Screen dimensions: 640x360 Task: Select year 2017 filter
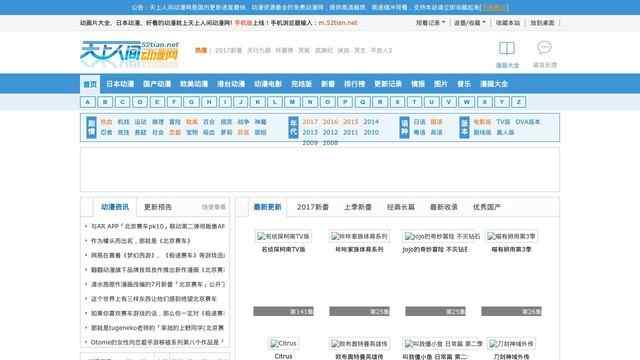[x=310, y=122]
